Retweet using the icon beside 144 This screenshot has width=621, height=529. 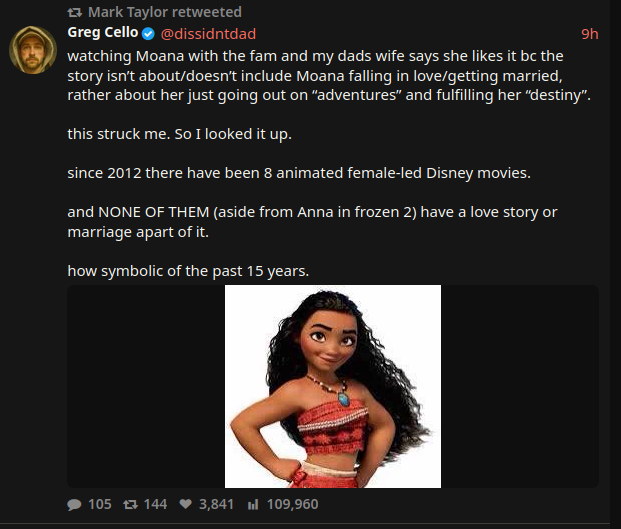point(130,504)
